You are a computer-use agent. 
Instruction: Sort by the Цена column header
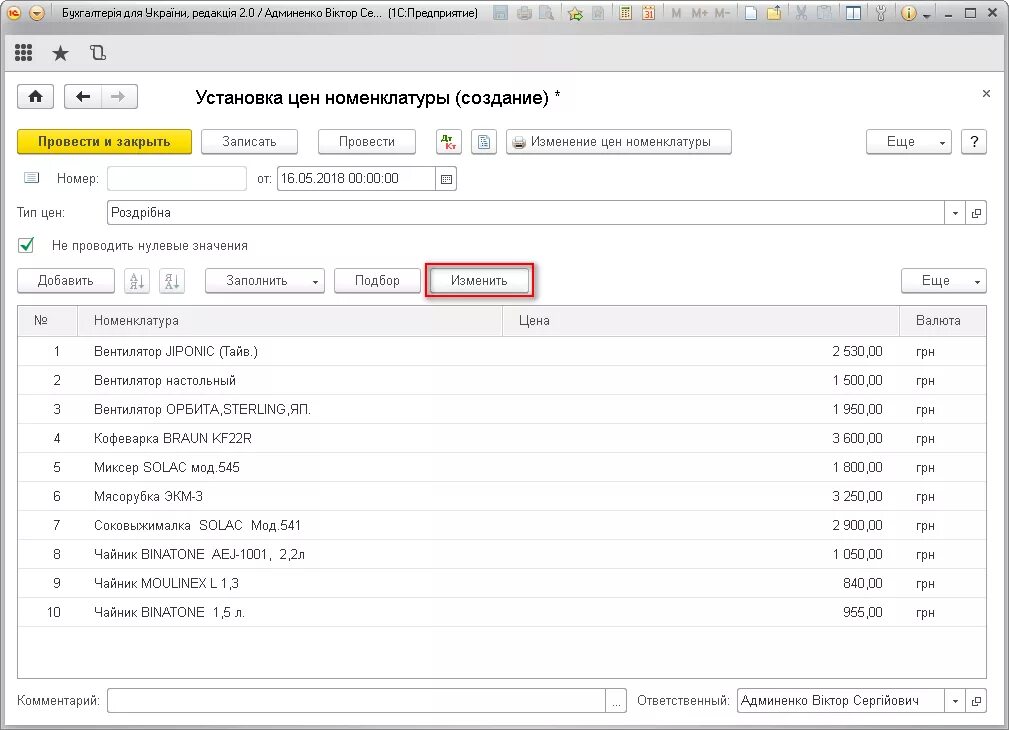700,321
